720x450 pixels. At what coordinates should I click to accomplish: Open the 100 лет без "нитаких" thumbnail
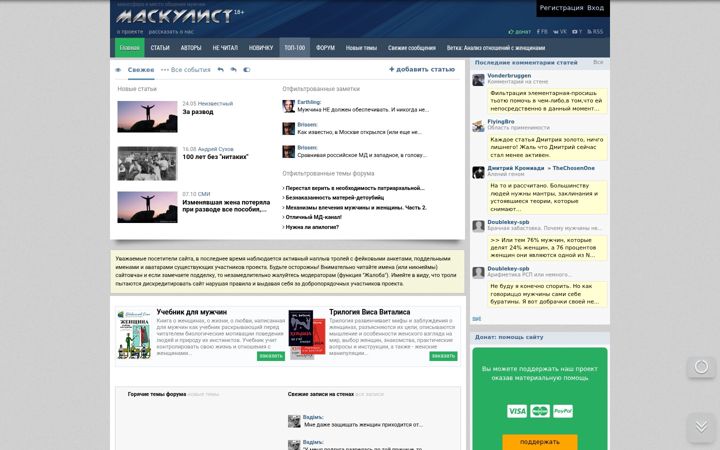click(x=147, y=163)
